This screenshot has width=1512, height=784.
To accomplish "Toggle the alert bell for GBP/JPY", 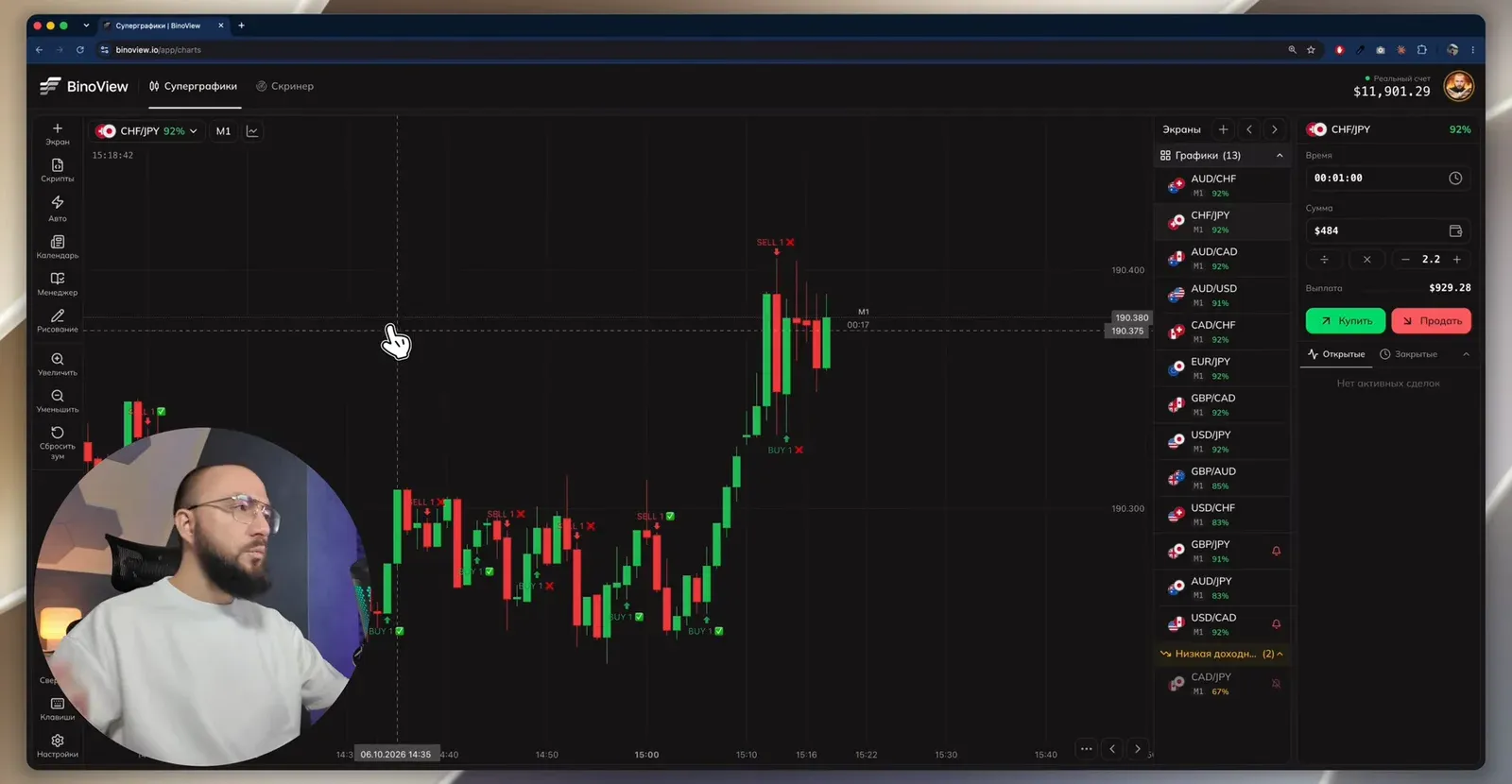I will click(1276, 551).
